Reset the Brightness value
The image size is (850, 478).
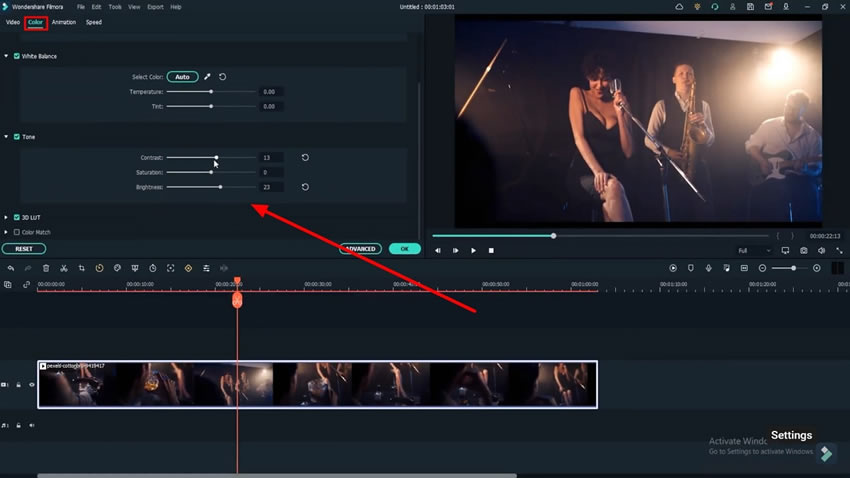tap(305, 187)
